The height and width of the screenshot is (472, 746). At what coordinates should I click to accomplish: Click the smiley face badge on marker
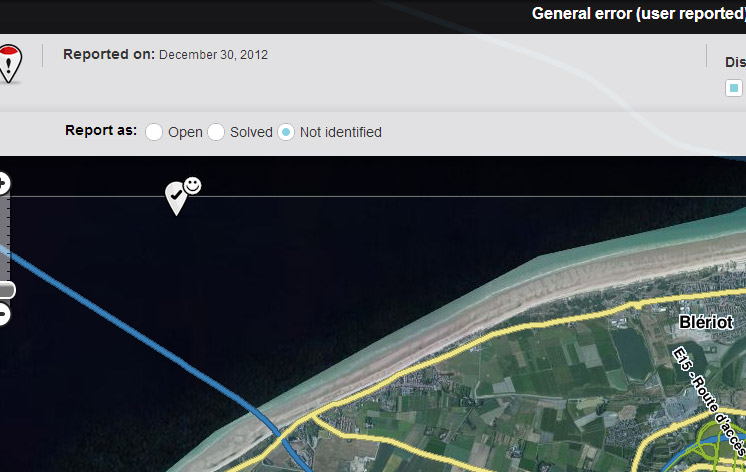192,185
